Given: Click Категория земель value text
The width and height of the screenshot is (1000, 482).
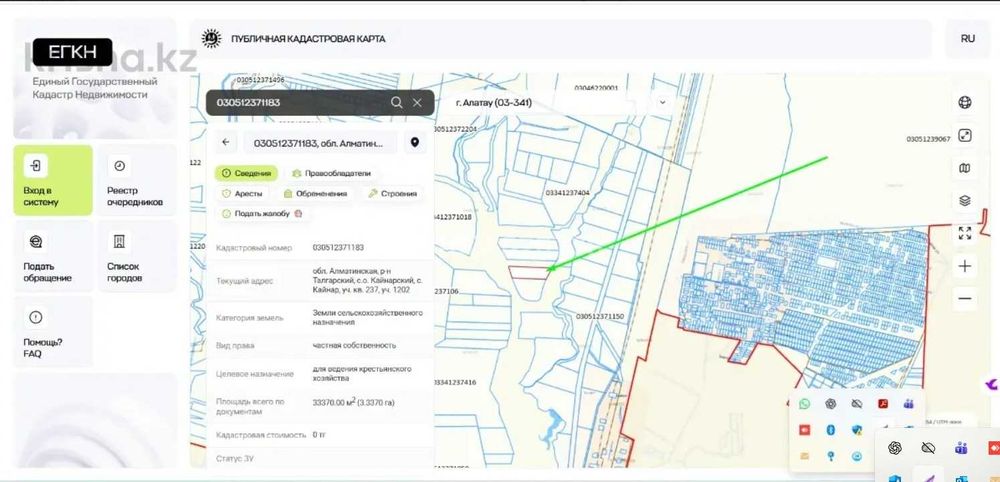Looking at the screenshot, I should tap(367, 318).
